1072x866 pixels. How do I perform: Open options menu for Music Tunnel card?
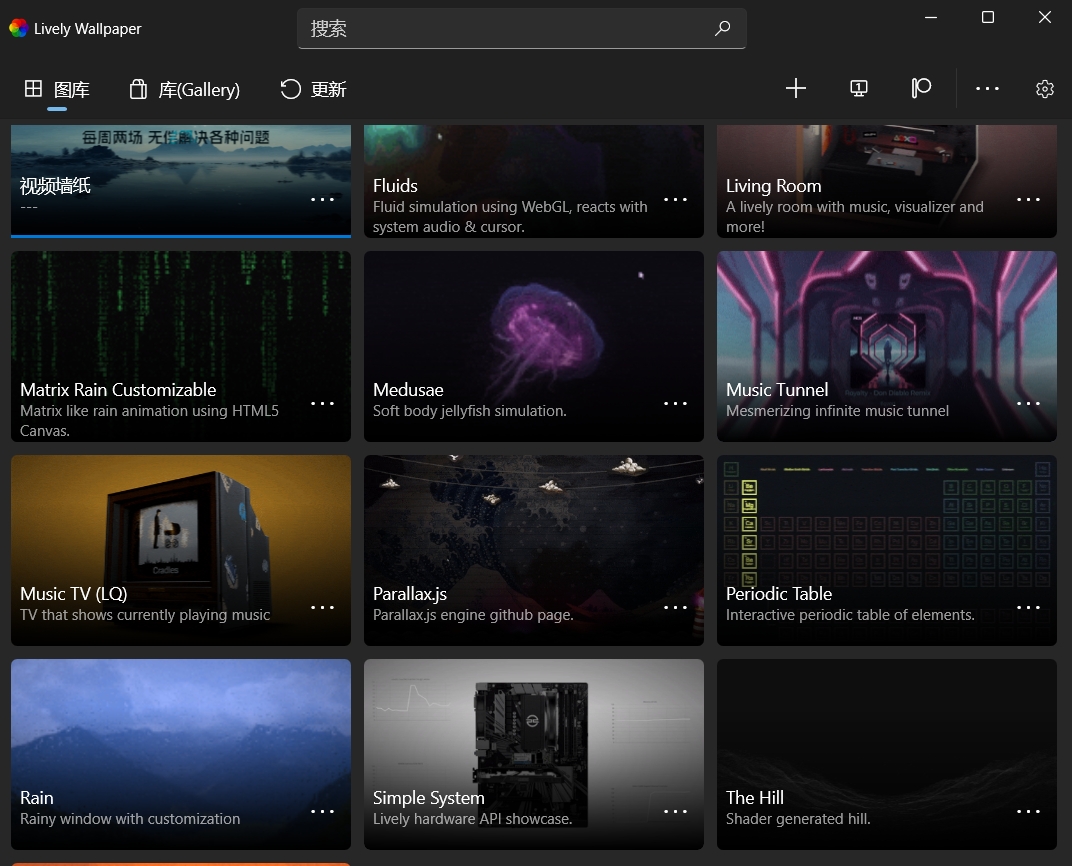click(x=1028, y=403)
